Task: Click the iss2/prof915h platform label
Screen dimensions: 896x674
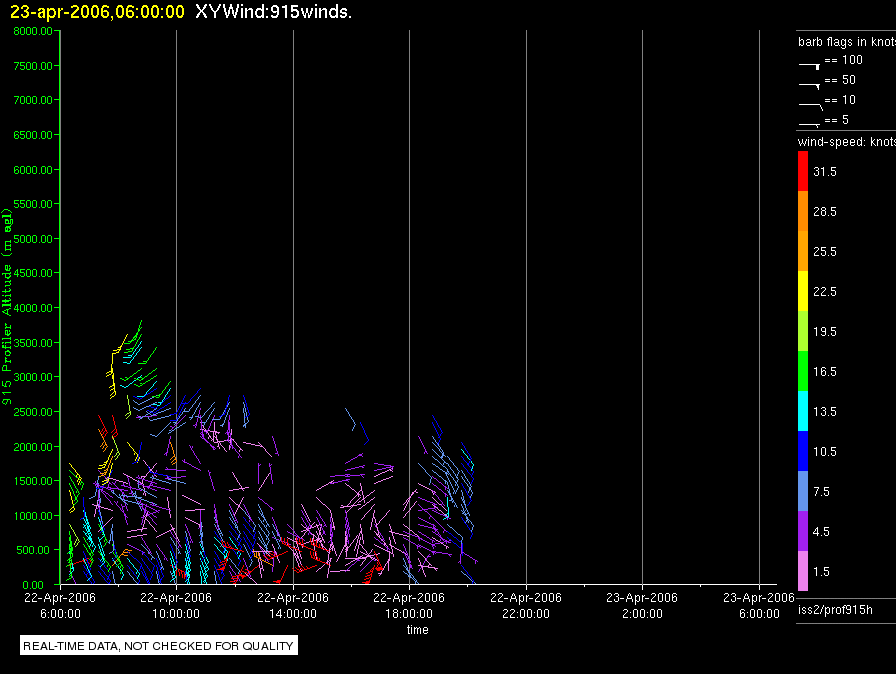Action: pyautogui.click(x=834, y=609)
